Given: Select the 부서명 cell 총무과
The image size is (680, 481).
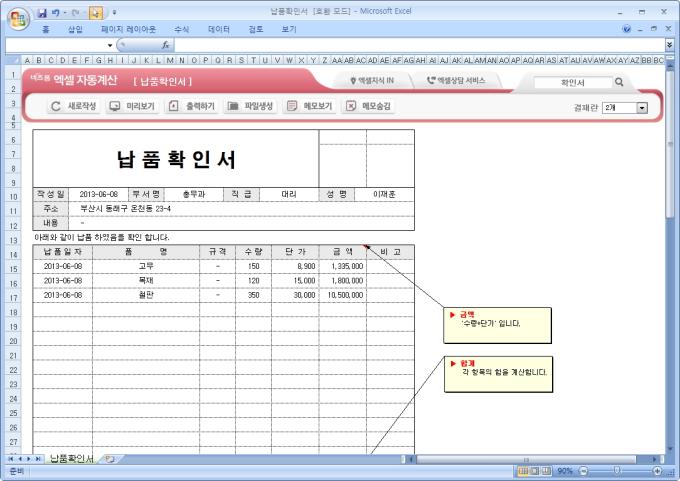Looking at the screenshot, I should pos(193,194).
